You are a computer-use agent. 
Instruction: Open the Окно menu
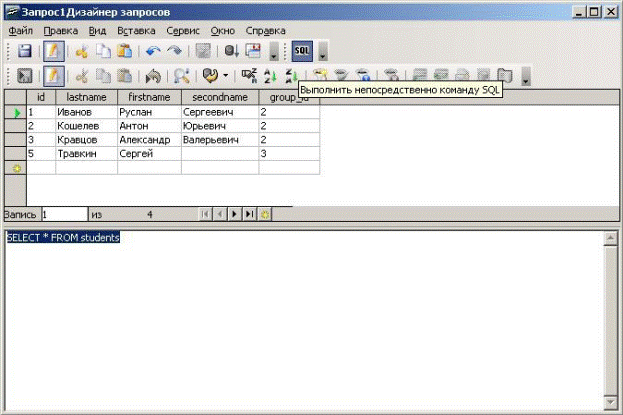point(222,31)
